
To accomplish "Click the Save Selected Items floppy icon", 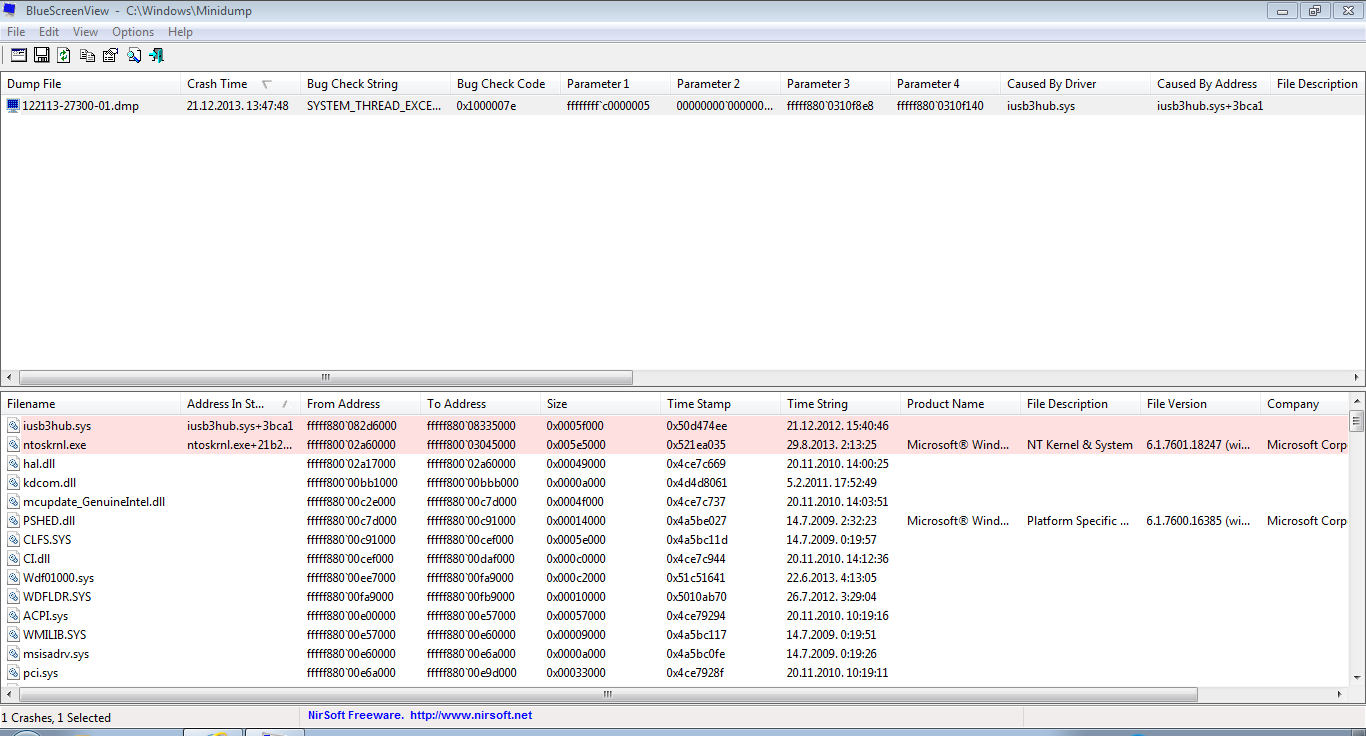I will click(x=42, y=55).
